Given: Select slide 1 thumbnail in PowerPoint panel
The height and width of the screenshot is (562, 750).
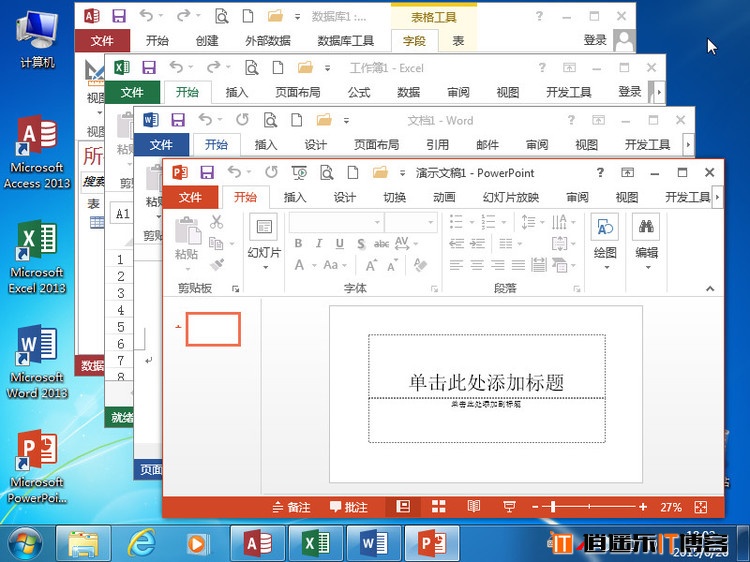Looking at the screenshot, I should (213, 329).
